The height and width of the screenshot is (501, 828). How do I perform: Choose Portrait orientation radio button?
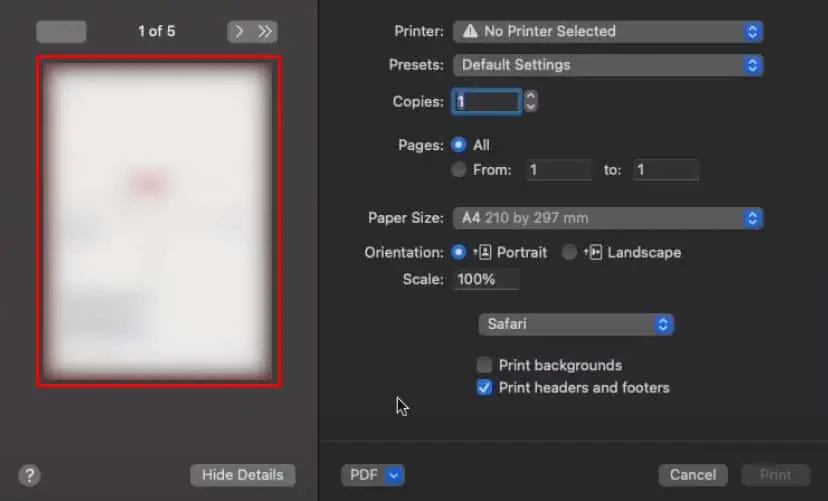tap(458, 252)
